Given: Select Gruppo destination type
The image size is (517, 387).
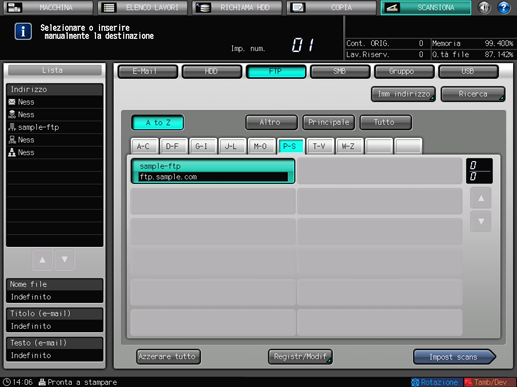Looking at the screenshot, I should [x=404, y=71].
